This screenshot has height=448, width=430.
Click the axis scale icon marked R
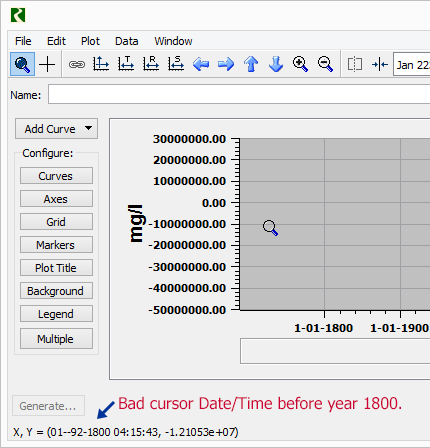point(151,64)
